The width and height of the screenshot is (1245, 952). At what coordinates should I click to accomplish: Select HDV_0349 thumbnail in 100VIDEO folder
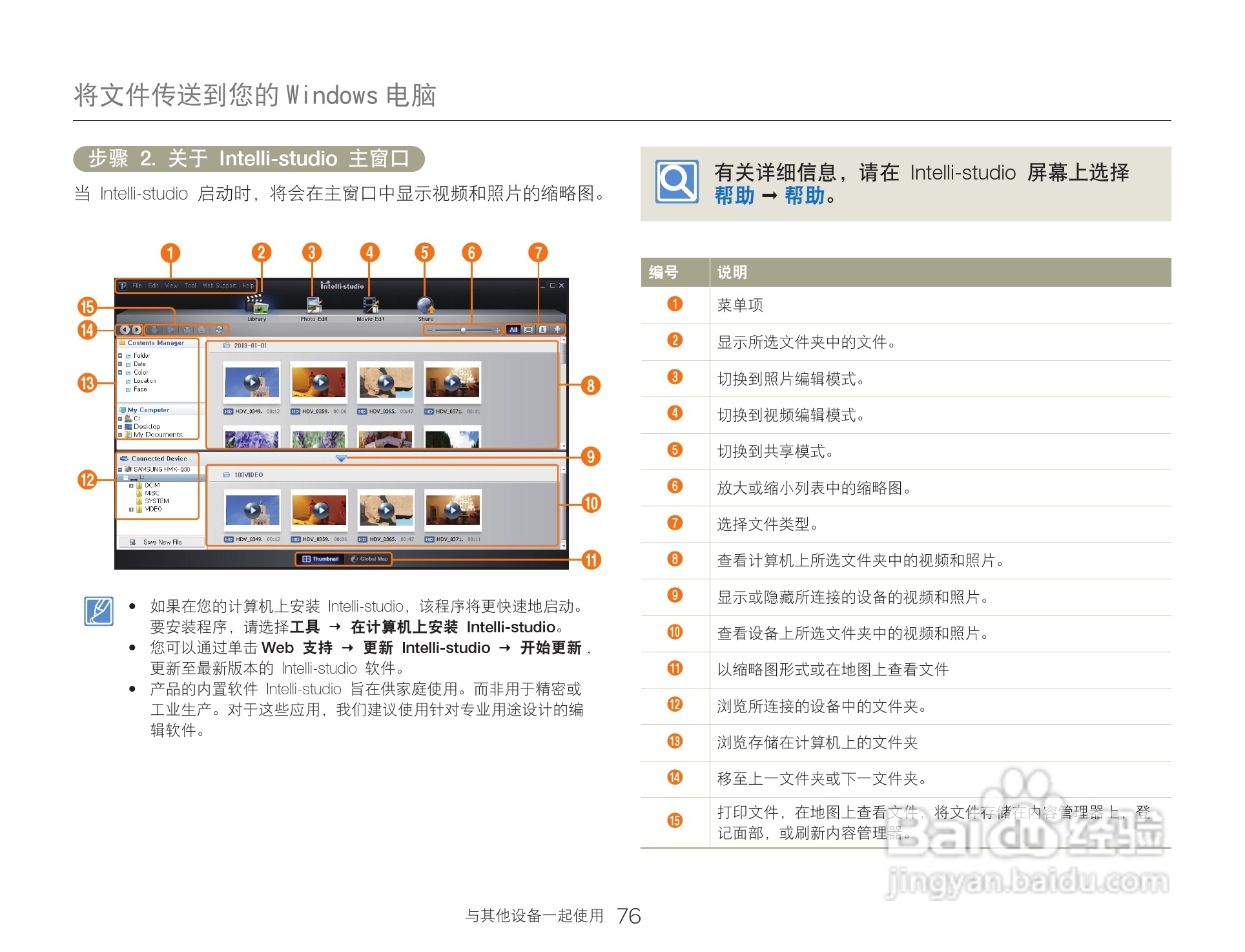[x=252, y=510]
